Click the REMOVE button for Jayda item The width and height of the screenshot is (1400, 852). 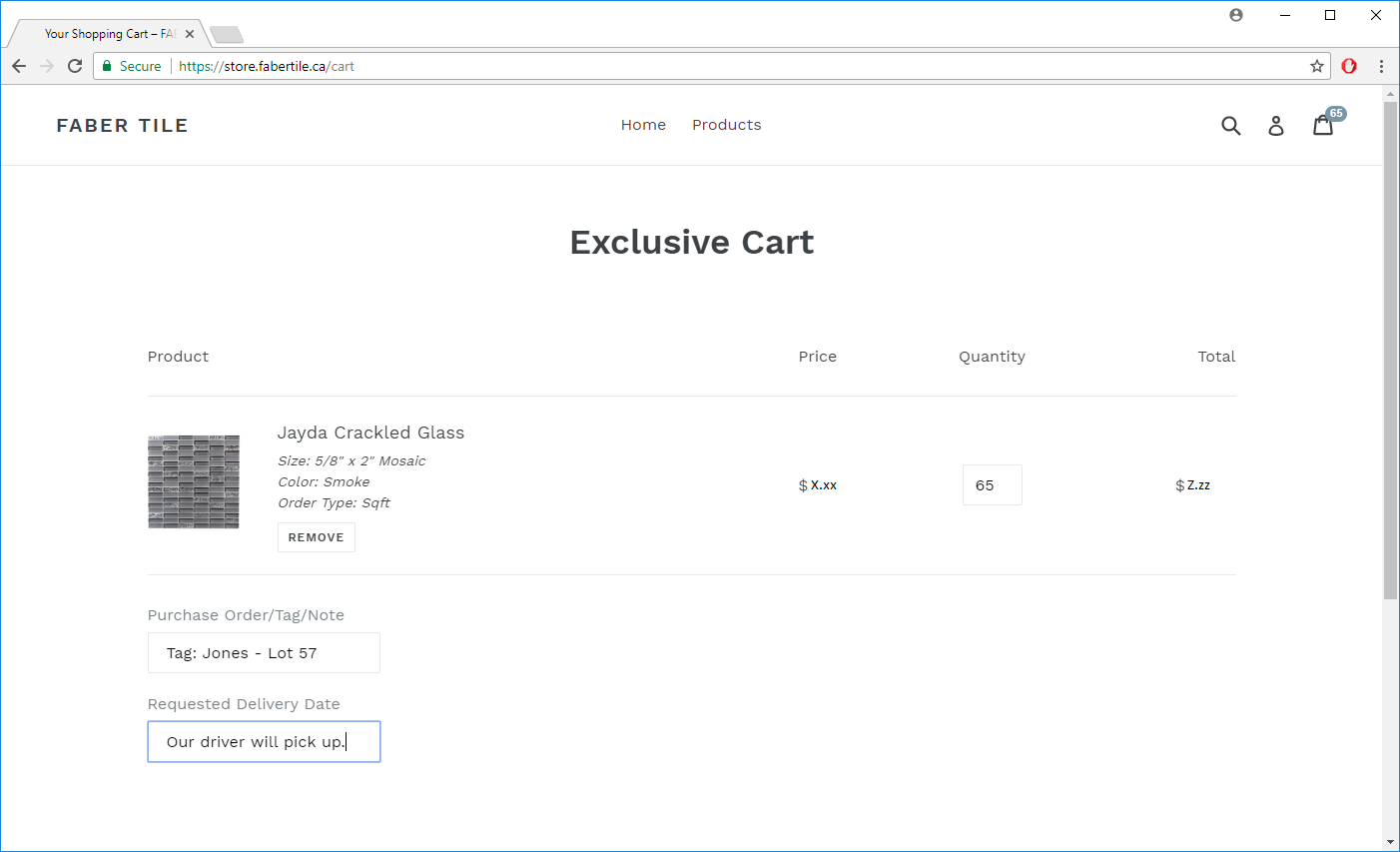[316, 537]
